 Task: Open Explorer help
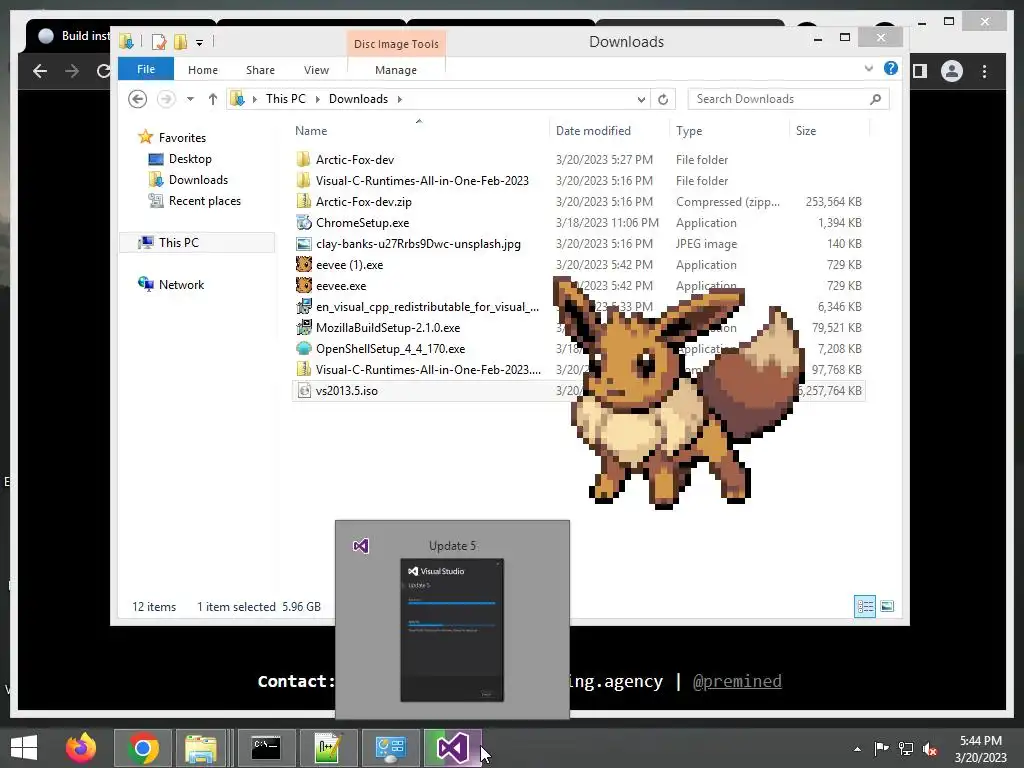pos(891,68)
